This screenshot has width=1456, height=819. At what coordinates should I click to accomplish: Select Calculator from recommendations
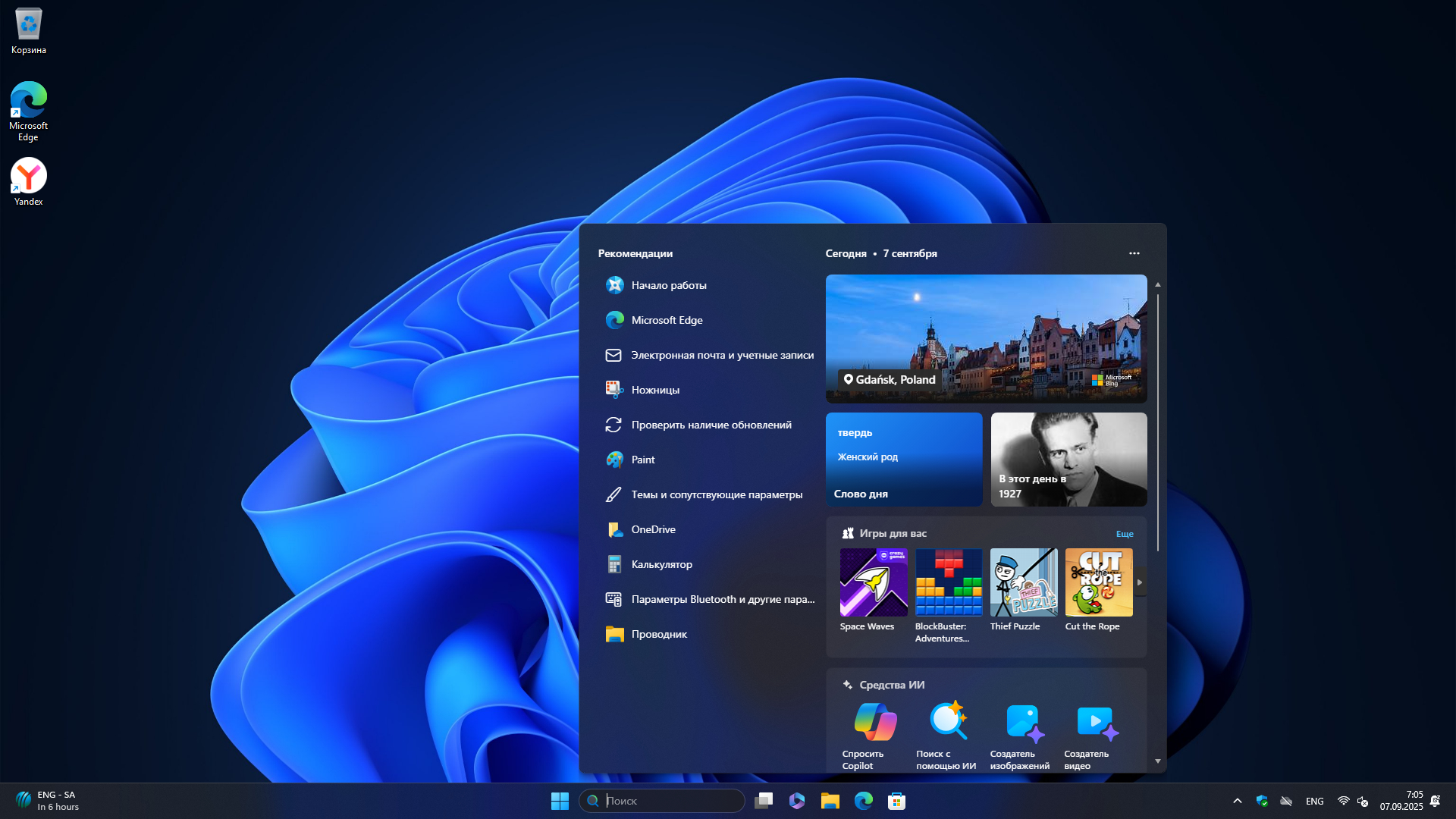click(661, 564)
